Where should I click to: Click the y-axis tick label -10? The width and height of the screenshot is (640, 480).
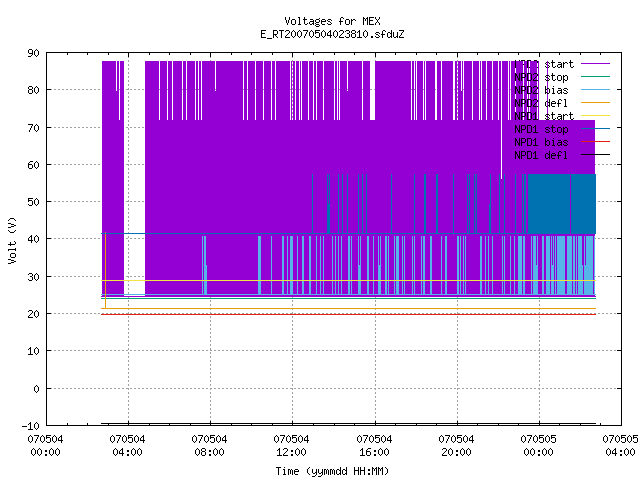[31, 426]
